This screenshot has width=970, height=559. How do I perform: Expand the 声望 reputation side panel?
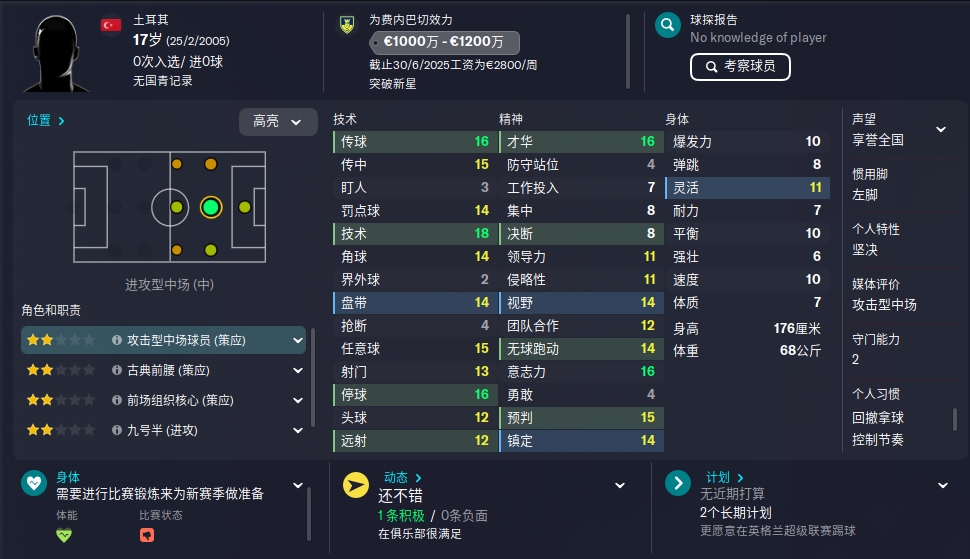click(x=941, y=129)
